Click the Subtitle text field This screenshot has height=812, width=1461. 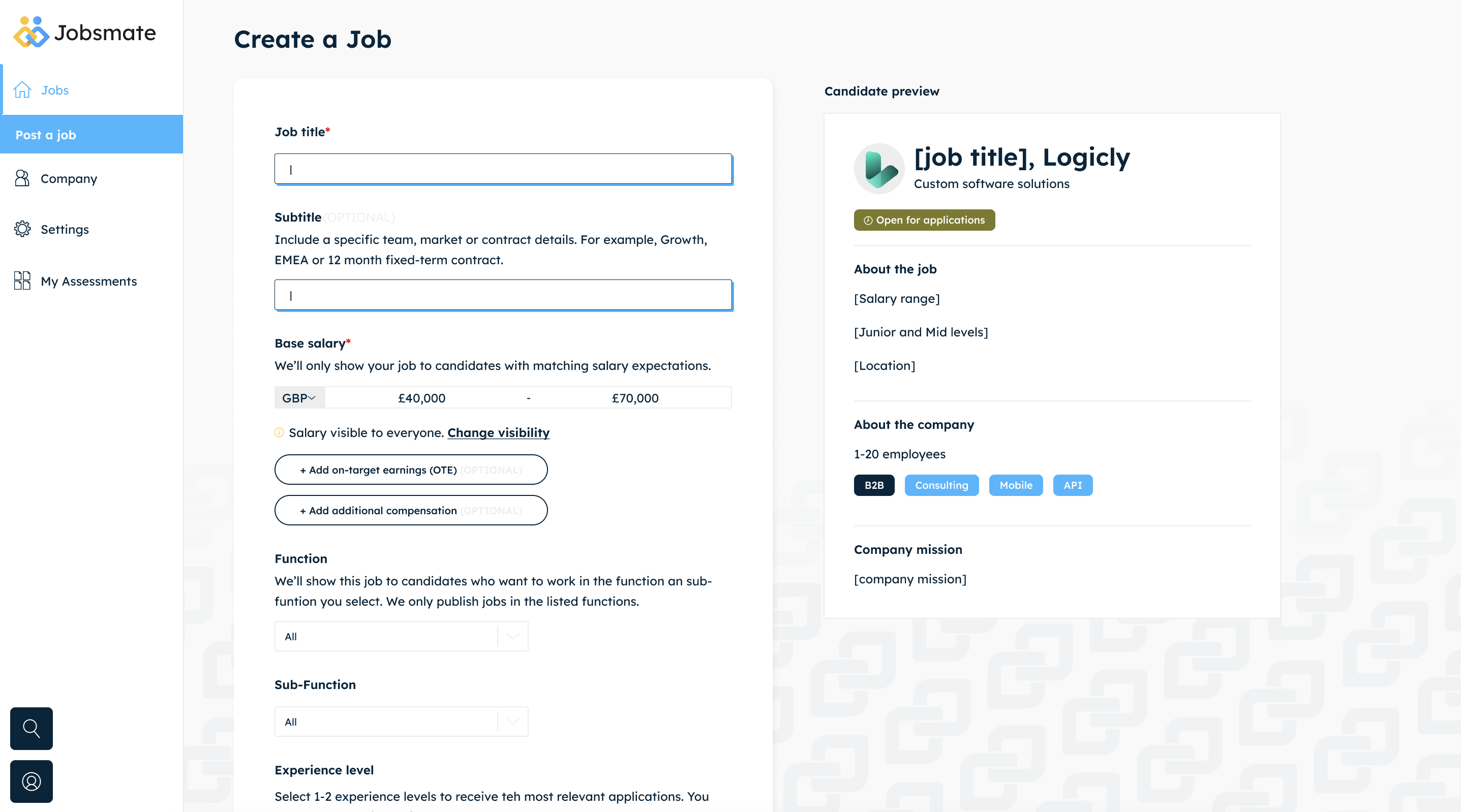(503, 295)
